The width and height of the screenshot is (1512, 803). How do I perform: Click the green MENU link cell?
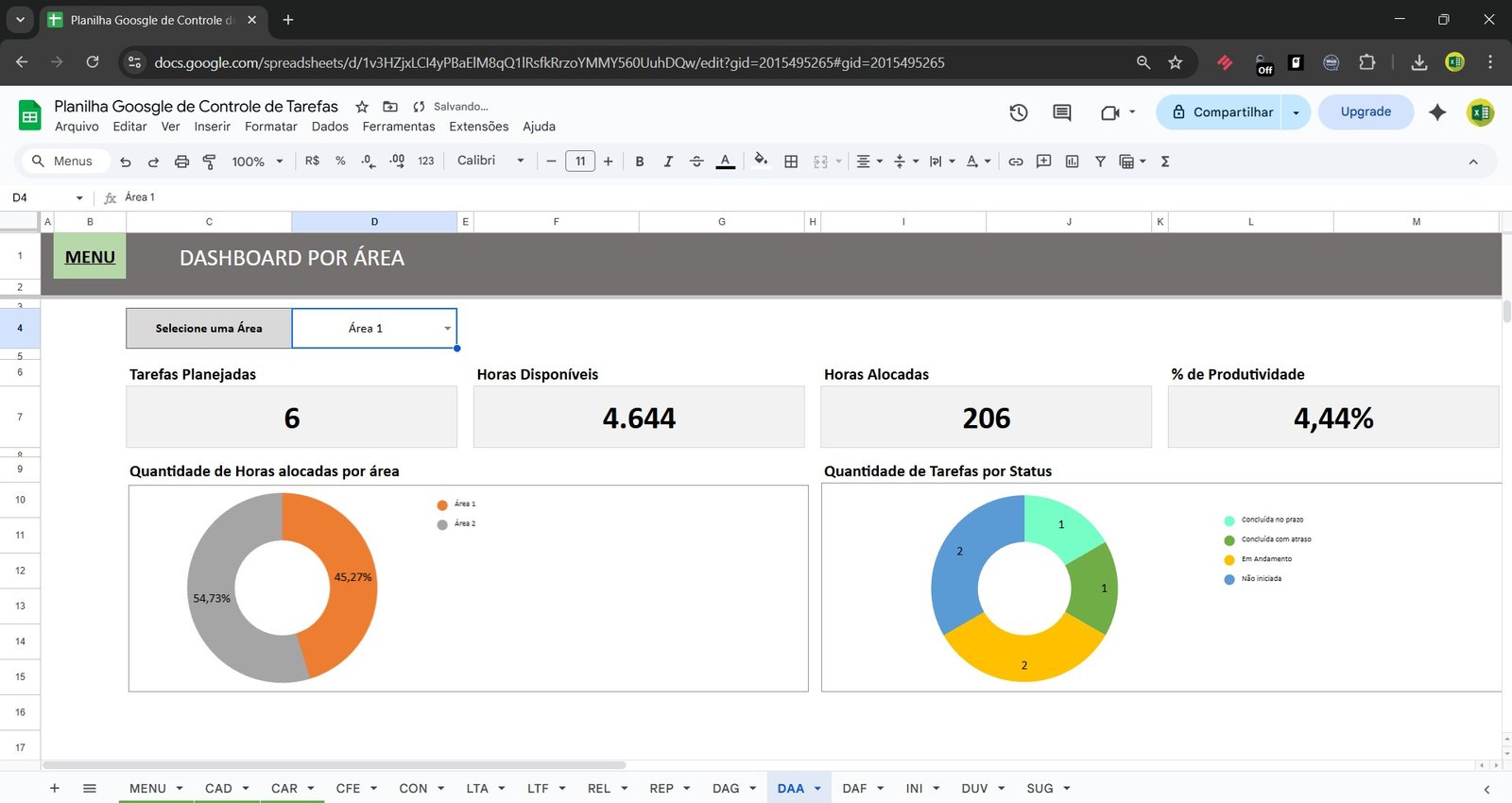pos(90,257)
